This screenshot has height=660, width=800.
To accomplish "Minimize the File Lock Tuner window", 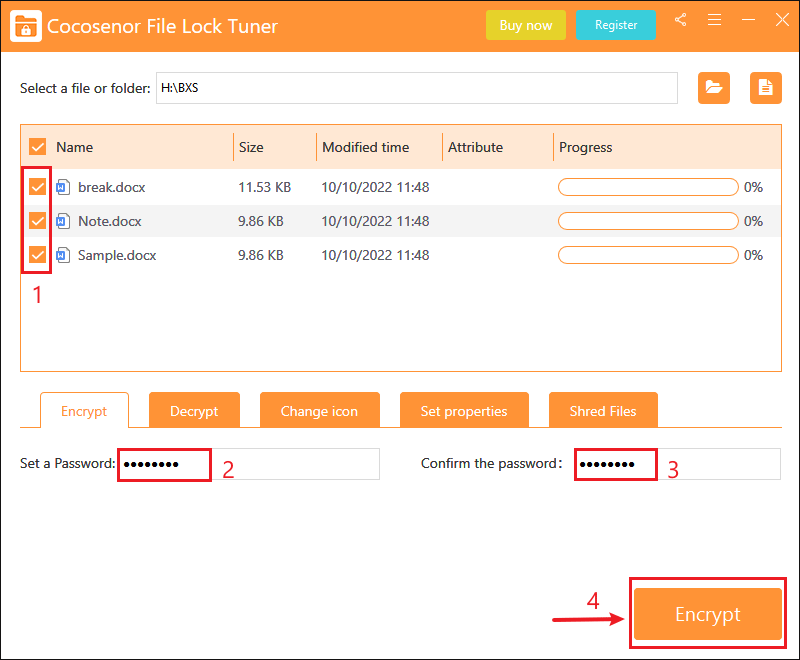I will 748,20.
